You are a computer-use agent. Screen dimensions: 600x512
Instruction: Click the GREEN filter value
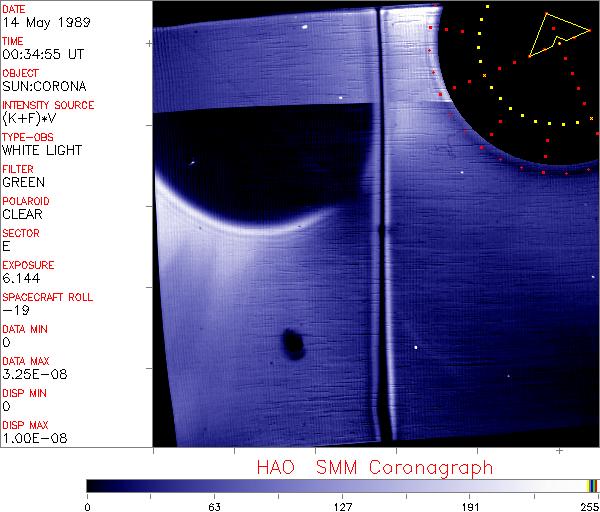tap(23, 183)
